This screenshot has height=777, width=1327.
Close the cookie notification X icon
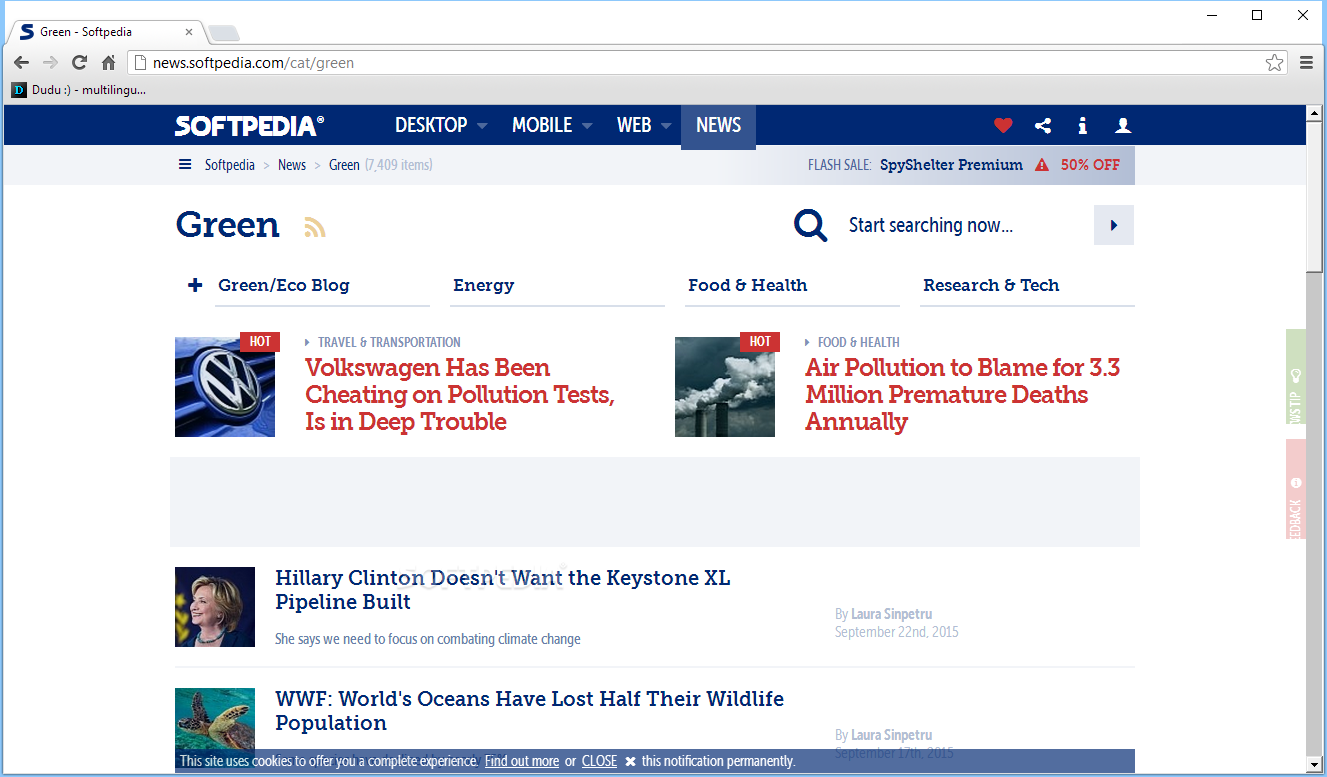click(630, 761)
